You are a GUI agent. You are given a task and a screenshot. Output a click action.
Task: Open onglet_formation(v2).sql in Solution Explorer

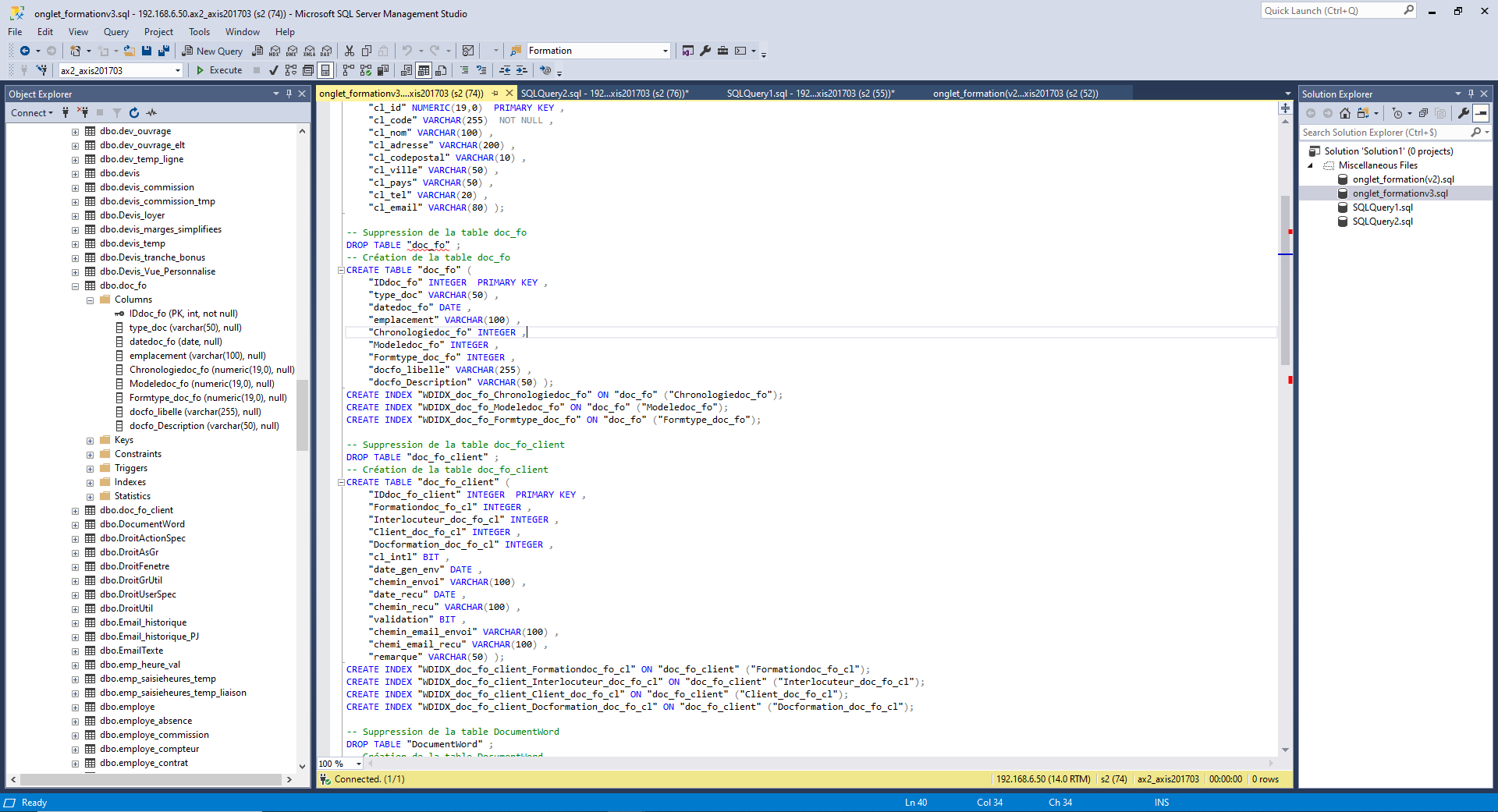(1403, 179)
